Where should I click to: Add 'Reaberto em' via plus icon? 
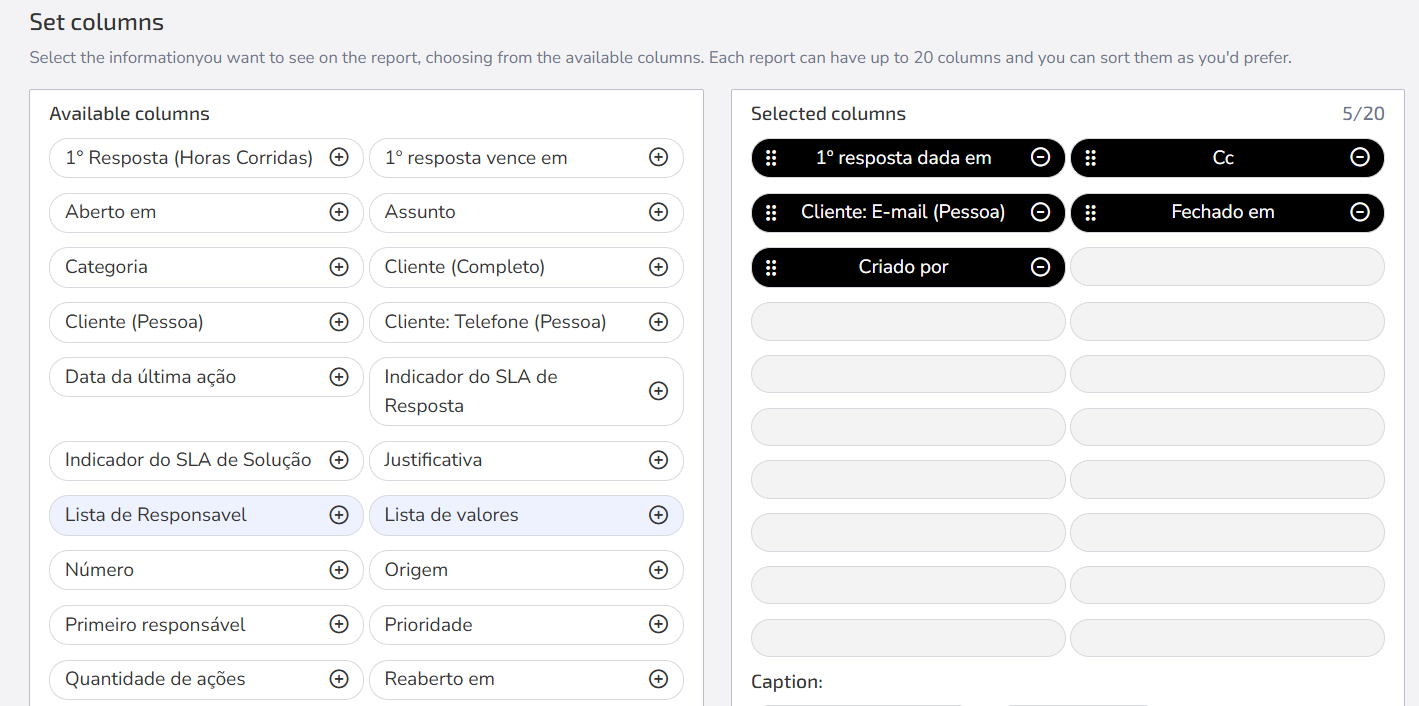click(658, 679)
